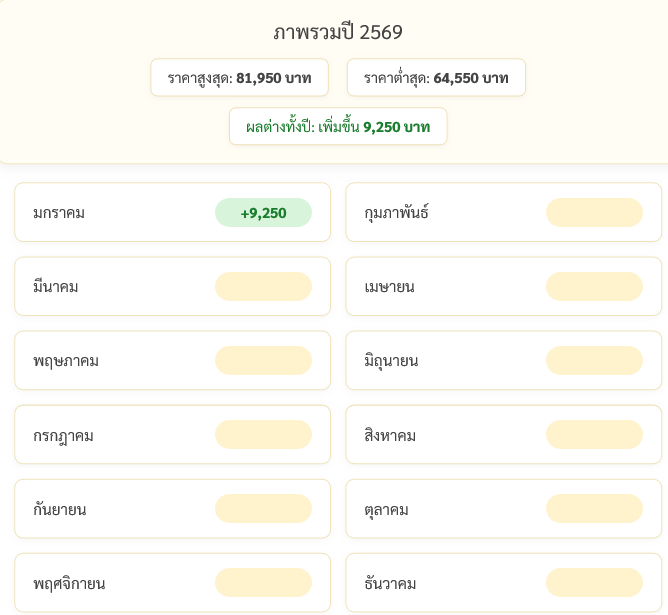Click the ราคาสูงสุด 81,950 บาท chip
668x615 pixels.
tap(239, 78)
